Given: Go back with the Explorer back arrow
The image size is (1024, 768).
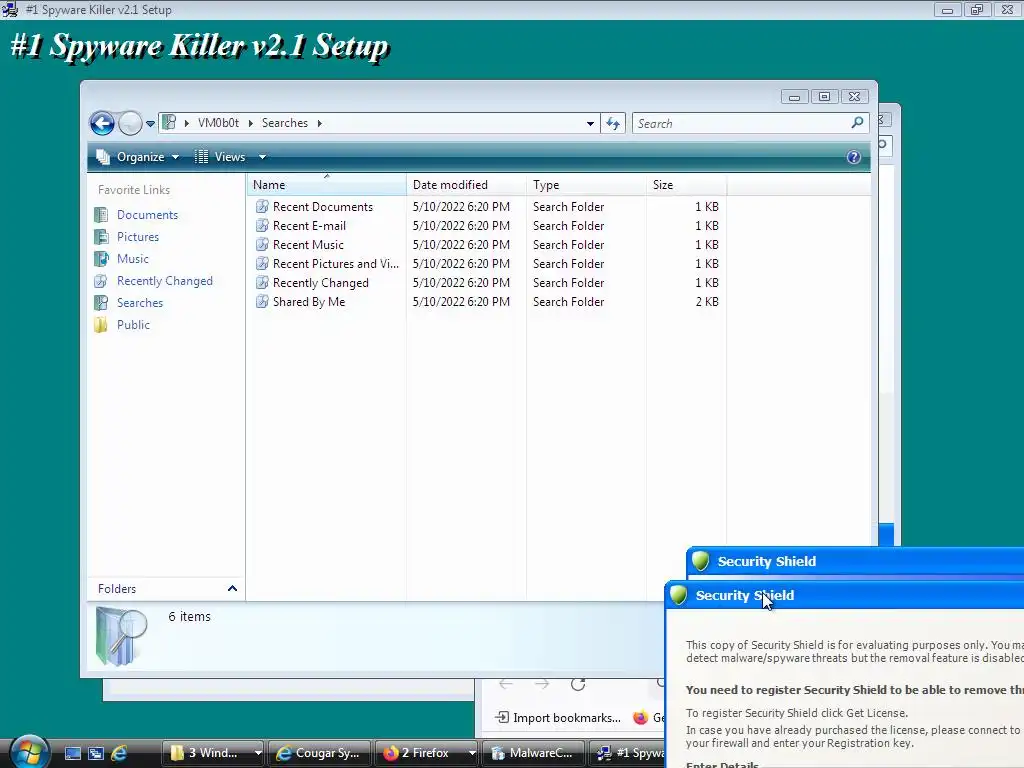Looking at the screenshot, I should pyautogui.click(x=102, y=123).
